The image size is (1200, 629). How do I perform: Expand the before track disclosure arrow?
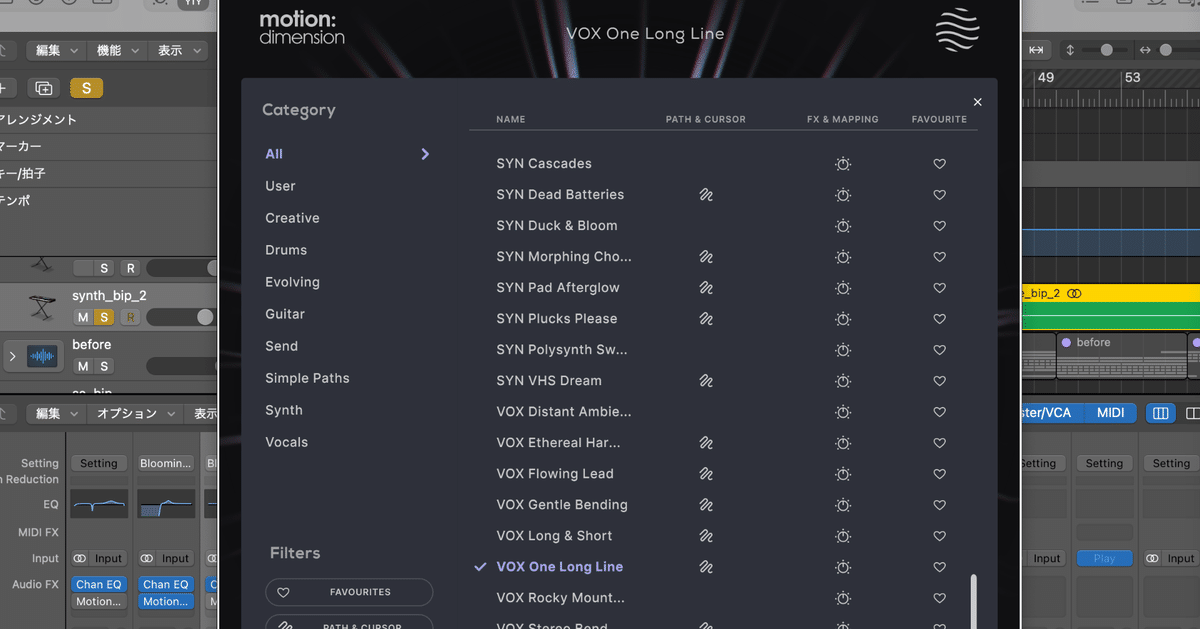point(12,356)
